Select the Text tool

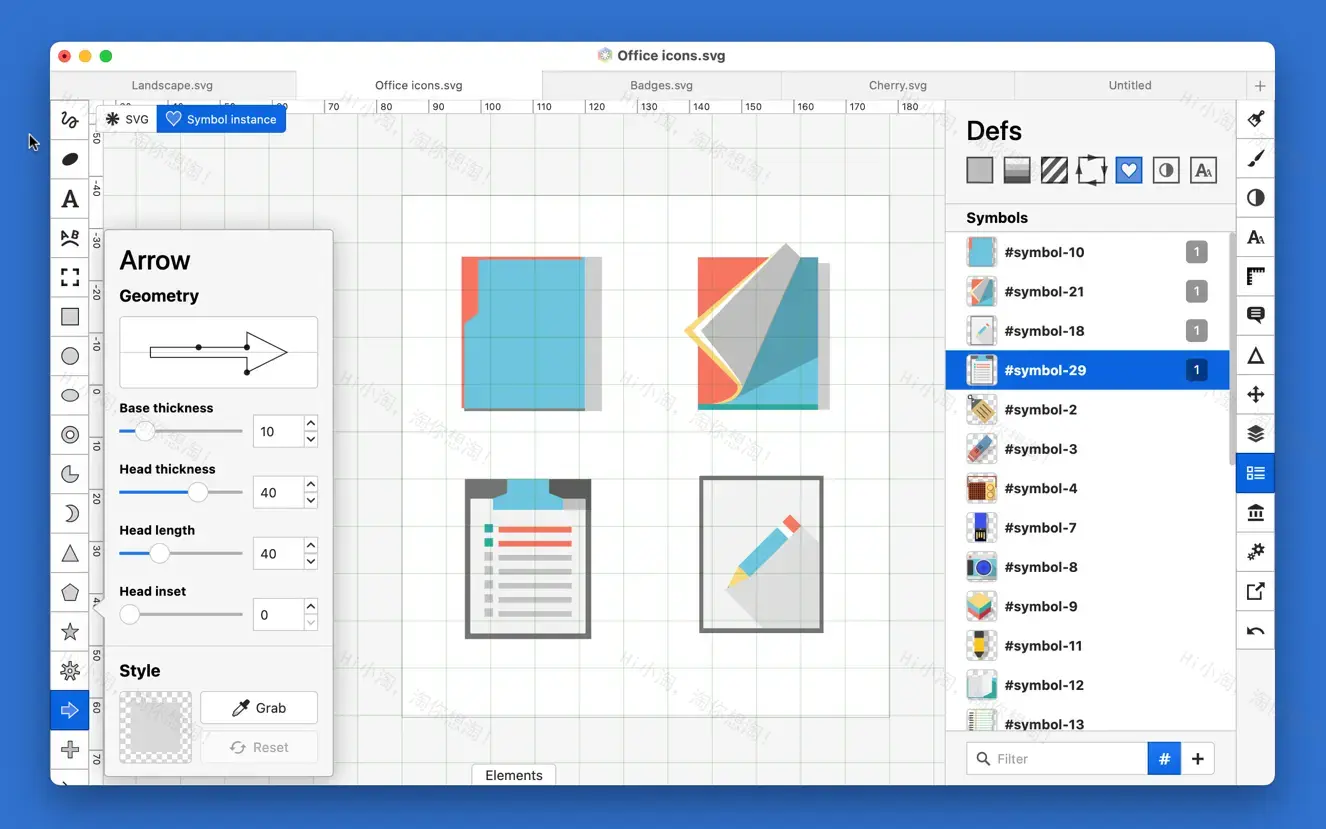click(70, 198)
